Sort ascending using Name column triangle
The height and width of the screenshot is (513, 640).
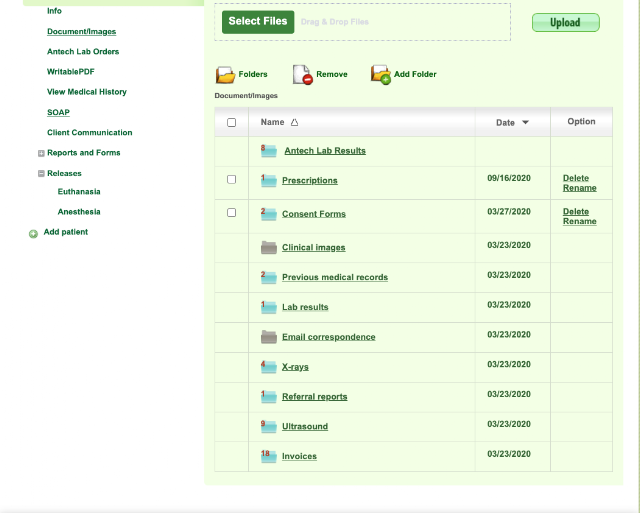(294, 122)
